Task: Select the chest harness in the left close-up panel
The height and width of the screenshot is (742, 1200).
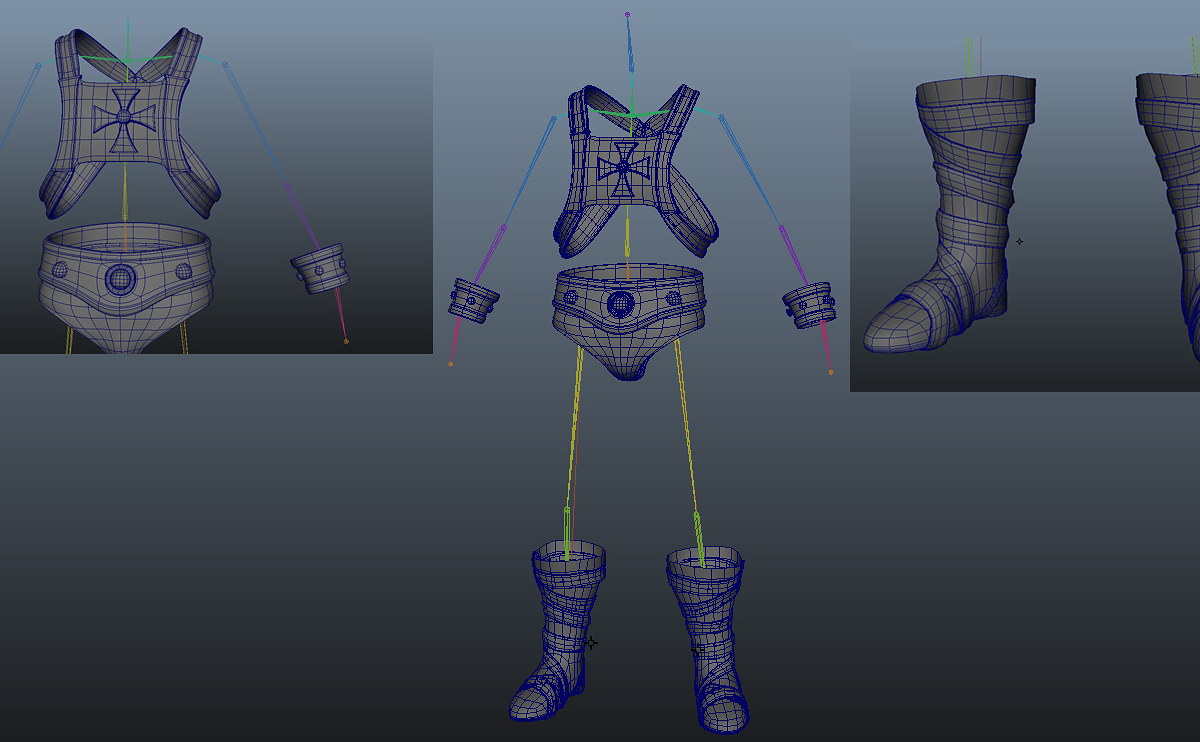Action: 128,122
